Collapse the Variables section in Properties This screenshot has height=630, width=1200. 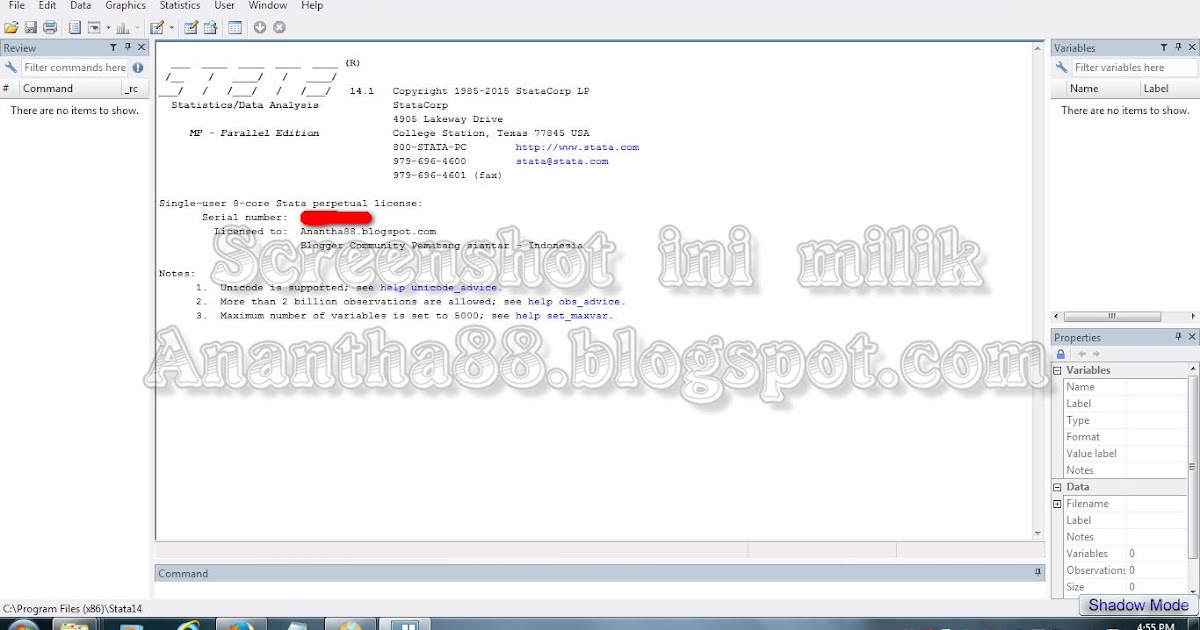point(1058,371)
